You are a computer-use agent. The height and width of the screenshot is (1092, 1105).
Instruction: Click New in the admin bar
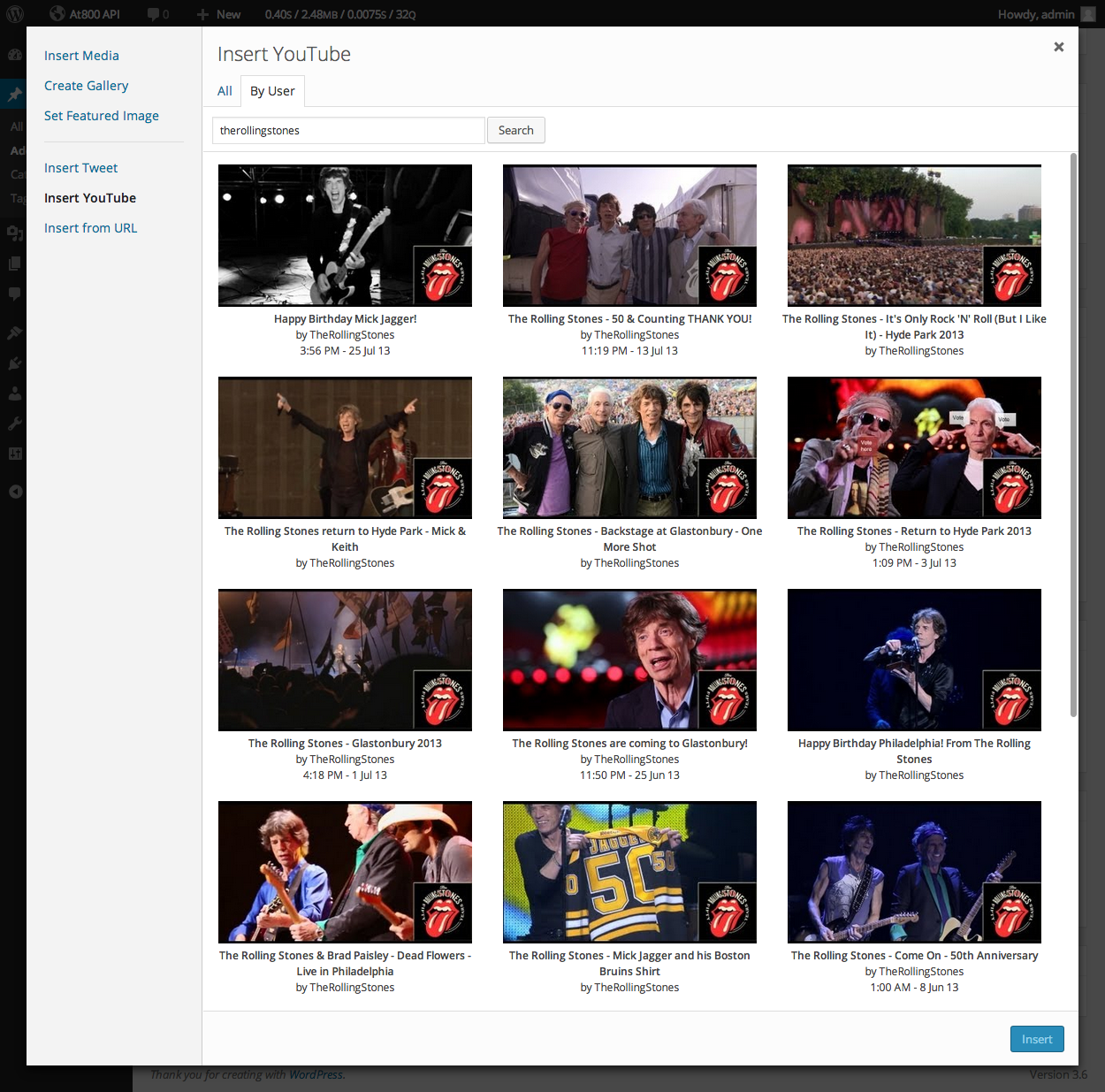[x=218, y=14]
